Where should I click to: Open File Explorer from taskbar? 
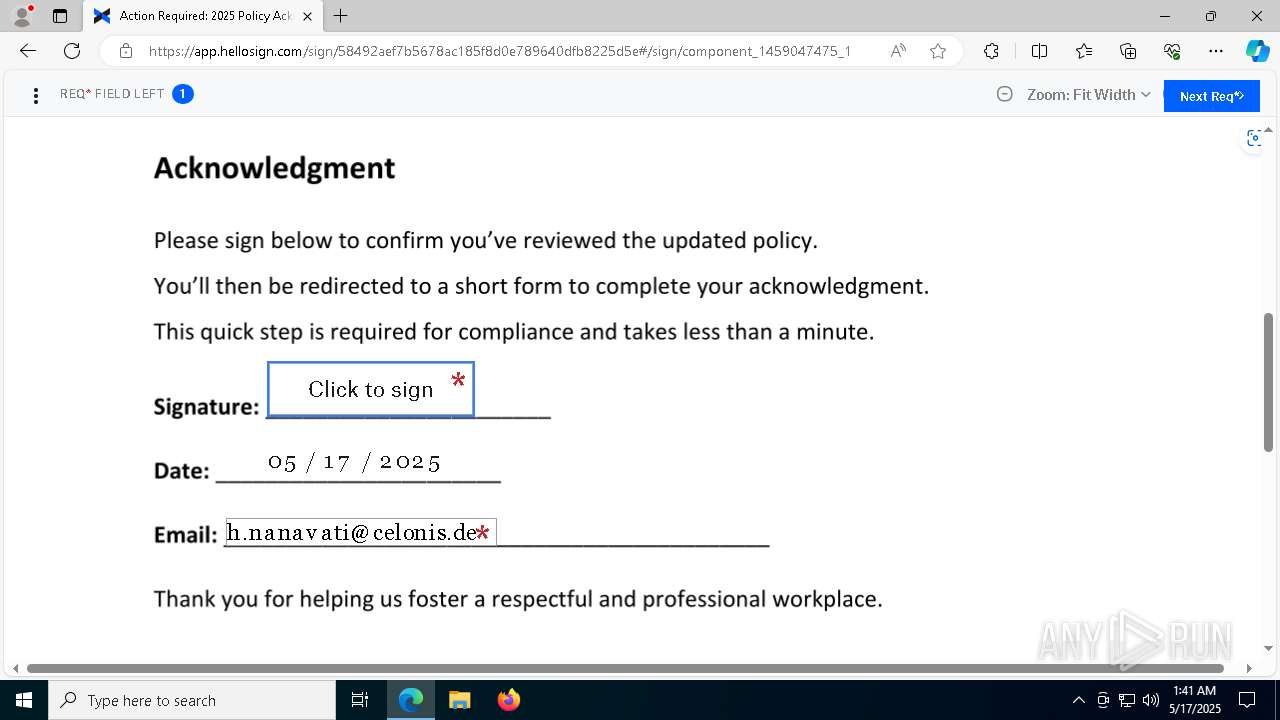pyautogui.click(x=459, y=700)
